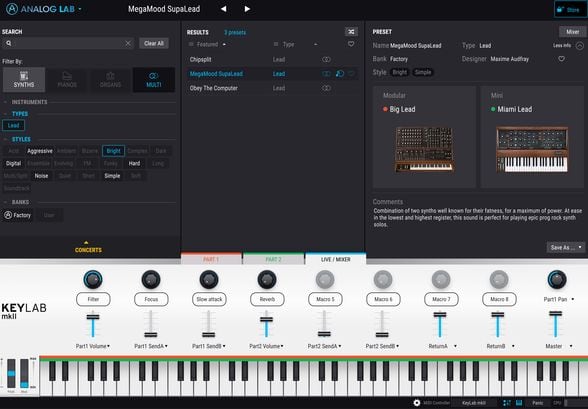Select the KeyLab mkII controller field

coord(474,403)
